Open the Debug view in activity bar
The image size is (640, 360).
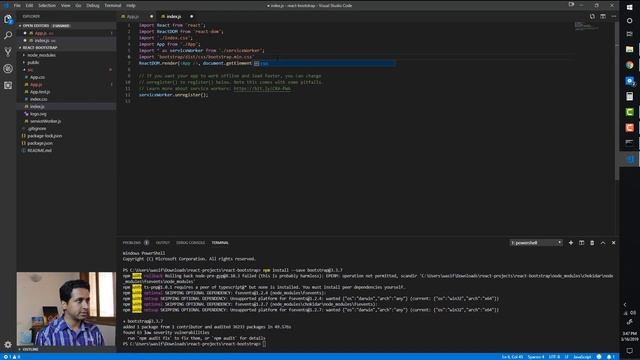click(8, 69)
